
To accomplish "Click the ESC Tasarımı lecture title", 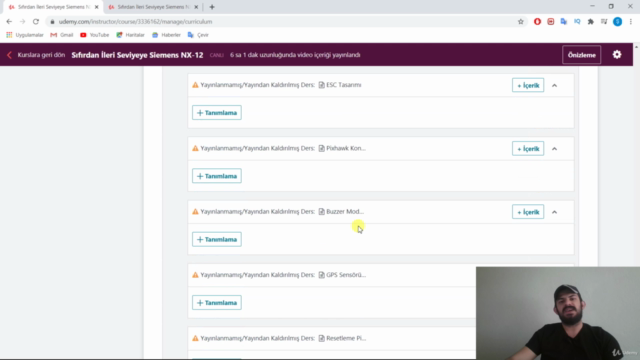I will (x=344, y=85).
